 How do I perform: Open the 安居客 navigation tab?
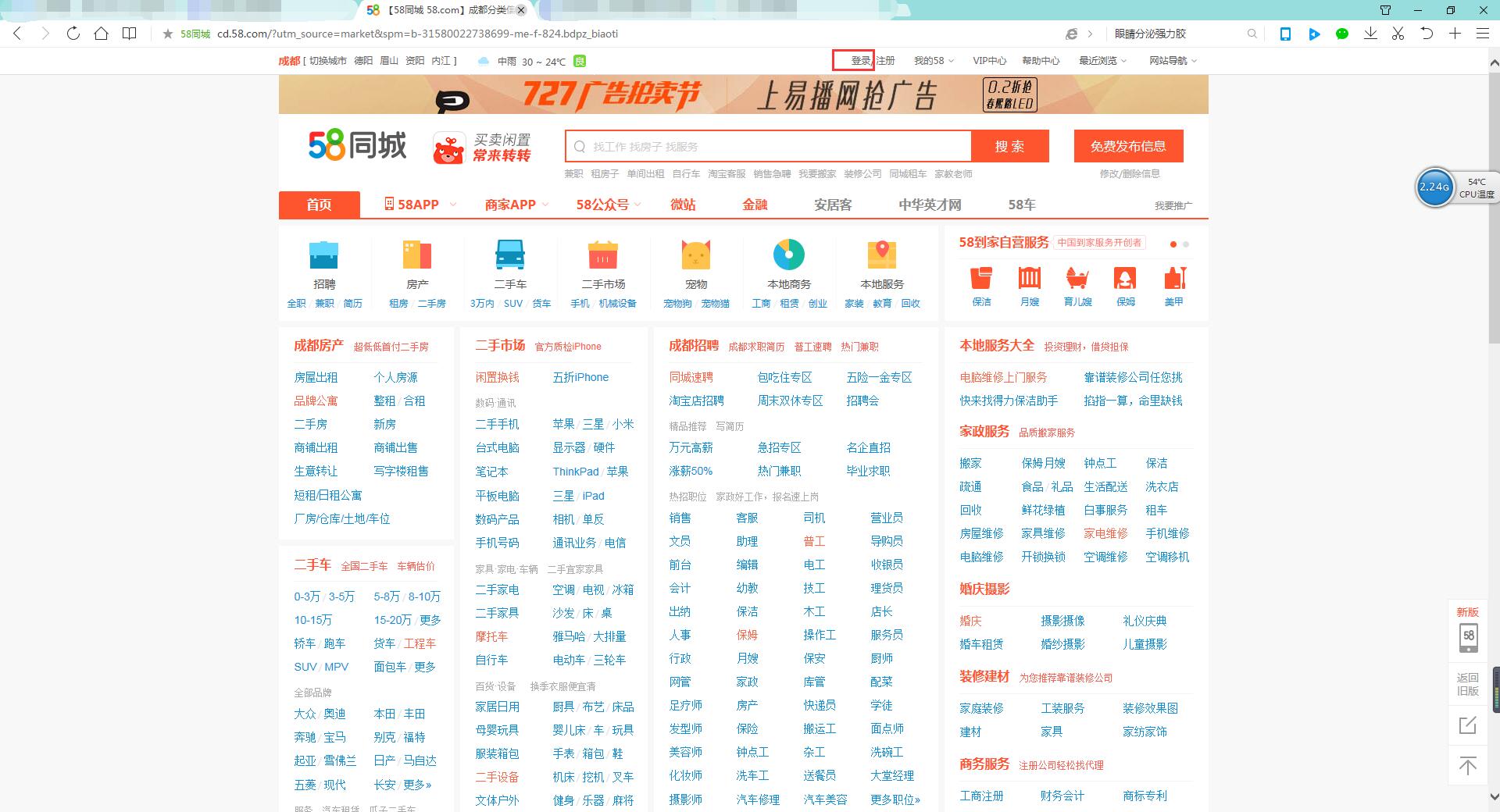click(833, 205)
